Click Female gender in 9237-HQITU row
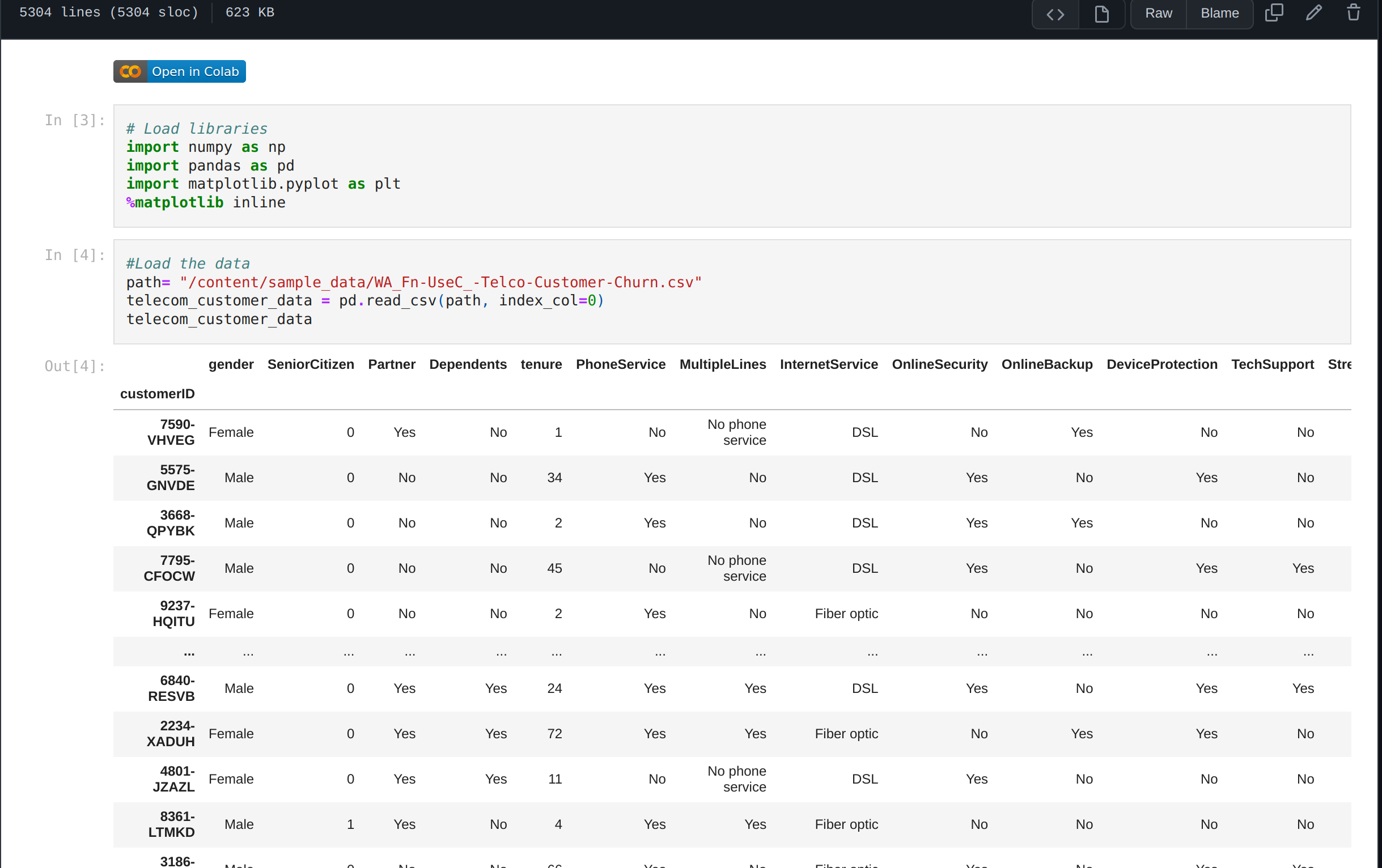Image resolution: width=1382 pixels, height=868 pixels. 231,614
